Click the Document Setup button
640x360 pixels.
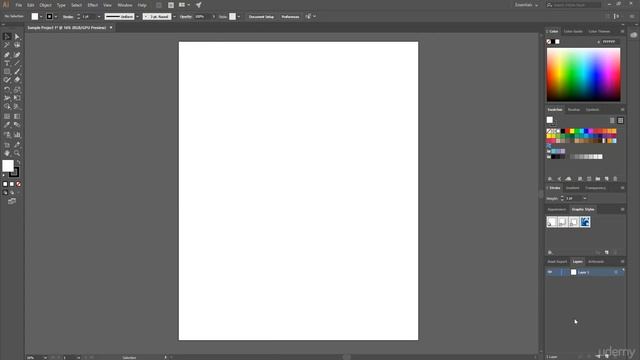pos(261,17)
